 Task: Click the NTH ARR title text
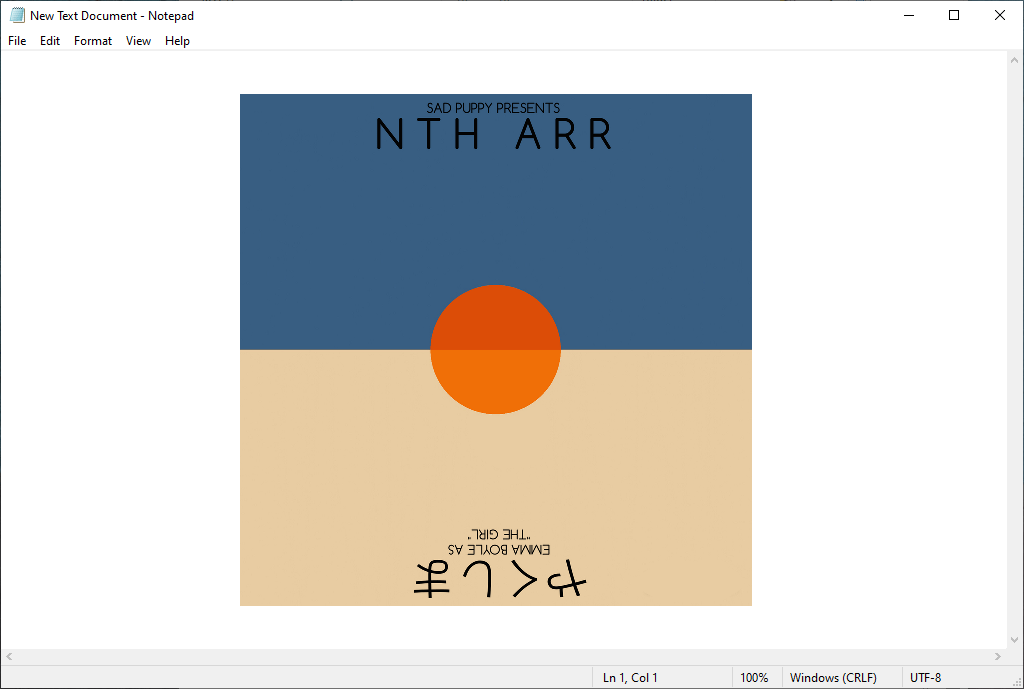coord(494,135)
